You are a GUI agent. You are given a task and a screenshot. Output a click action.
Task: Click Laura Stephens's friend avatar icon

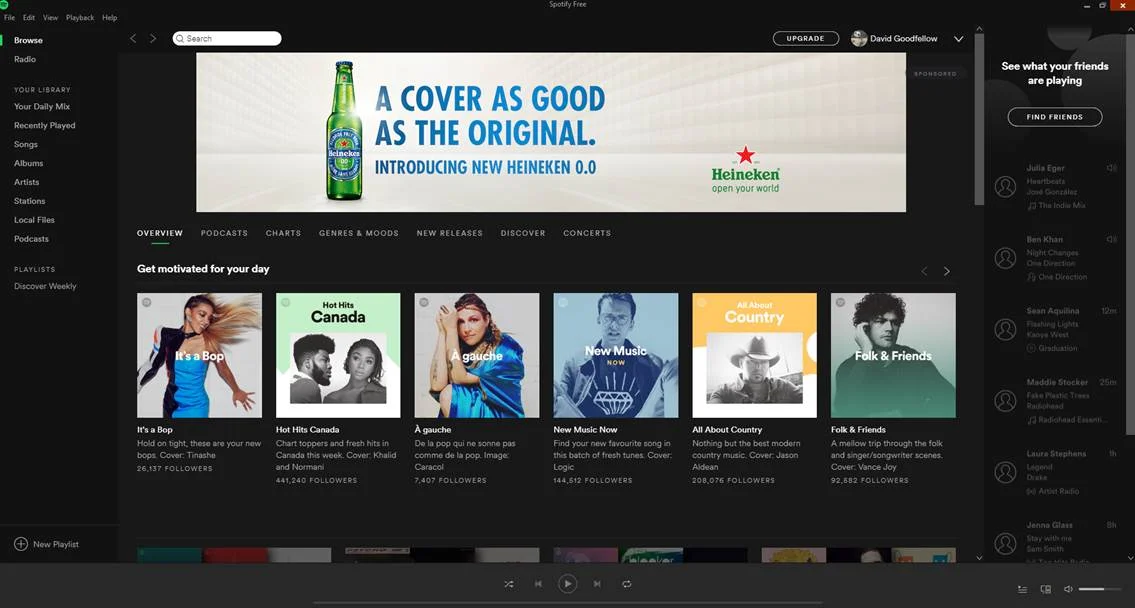point(1005,473)
